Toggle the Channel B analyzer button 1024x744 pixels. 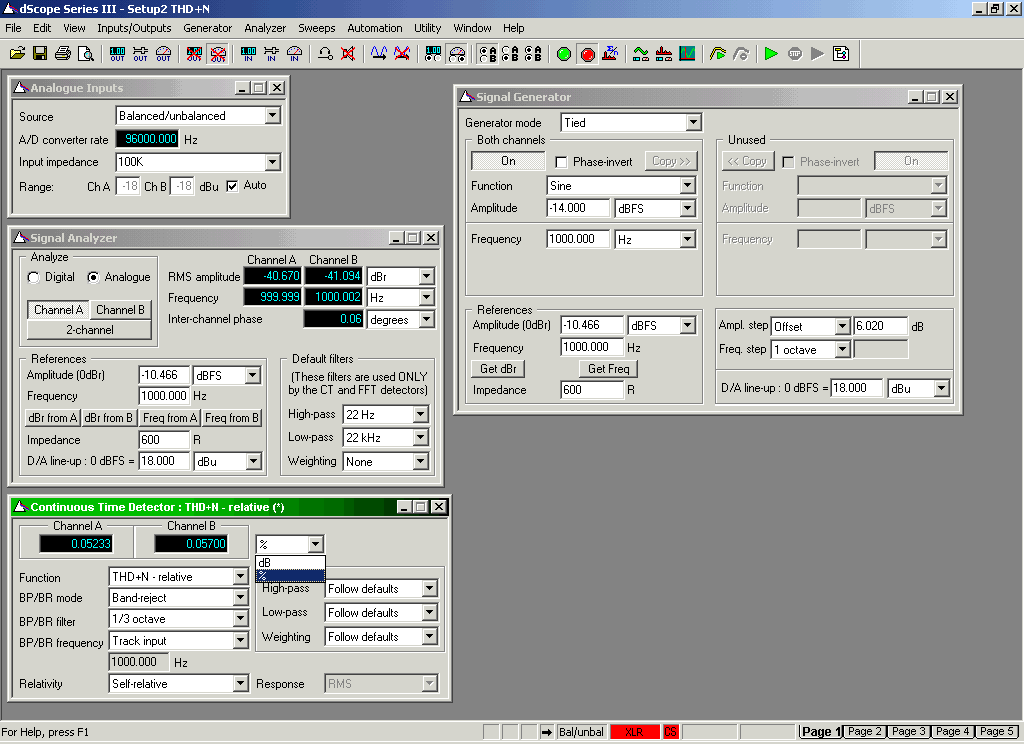[x=120, y=310]
